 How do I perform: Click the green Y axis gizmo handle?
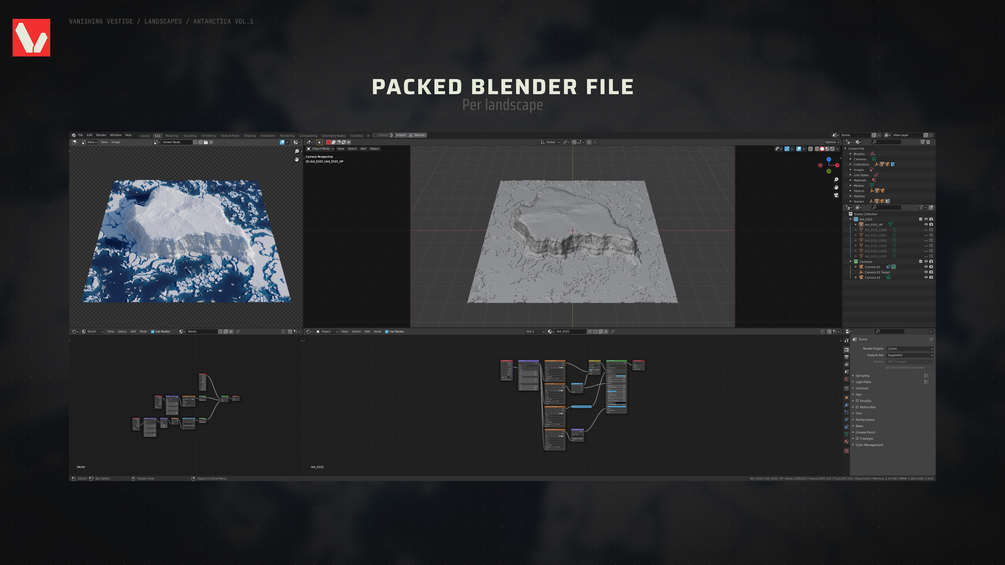[829, 171]
